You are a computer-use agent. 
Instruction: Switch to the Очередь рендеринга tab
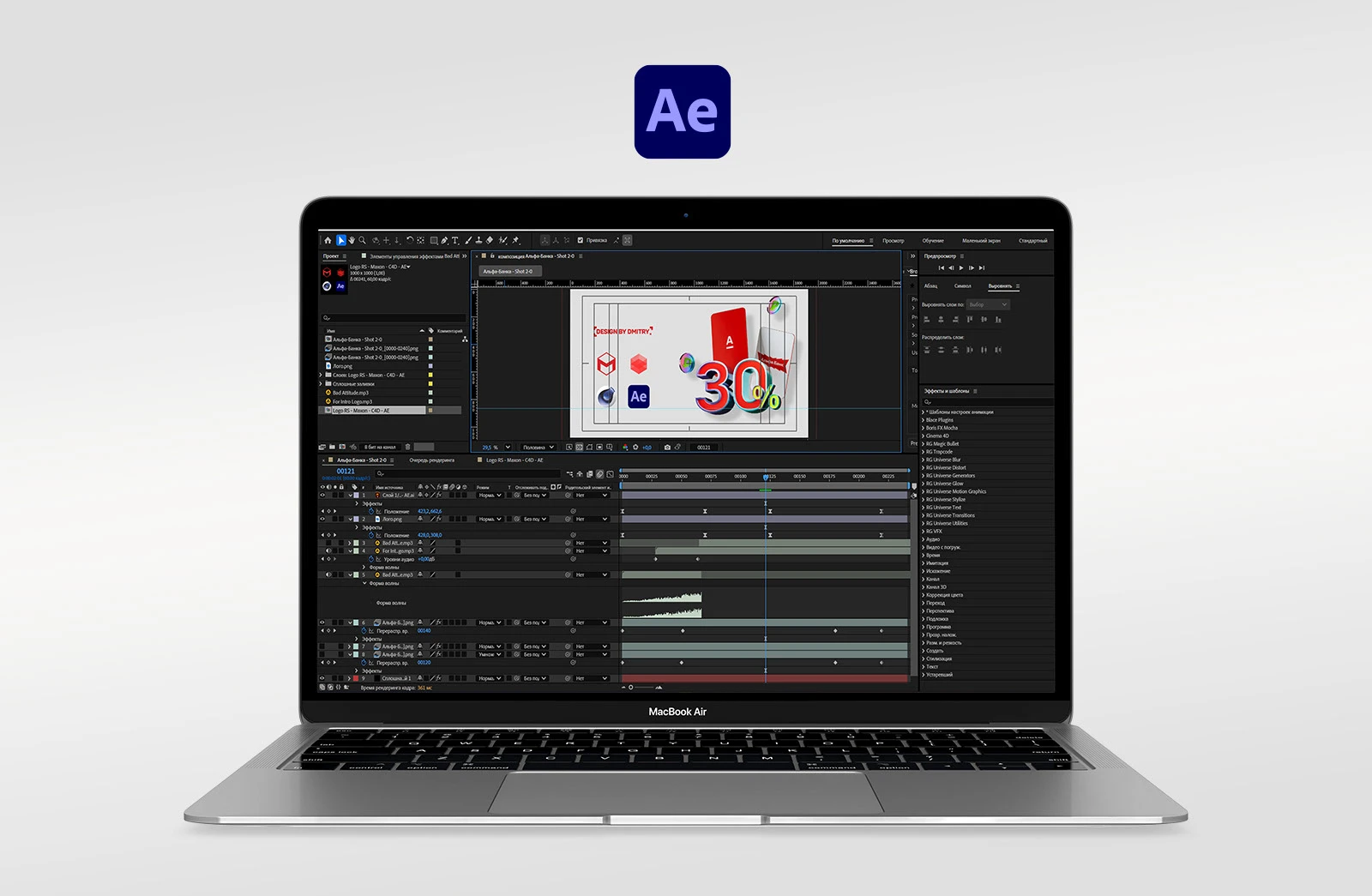point(431,460)
